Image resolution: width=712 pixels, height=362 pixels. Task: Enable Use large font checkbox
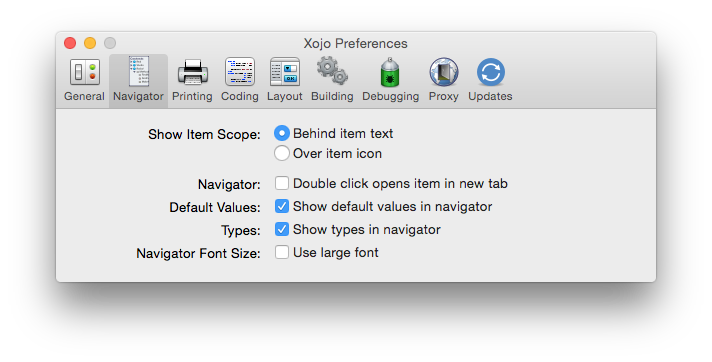coord(282,252)
